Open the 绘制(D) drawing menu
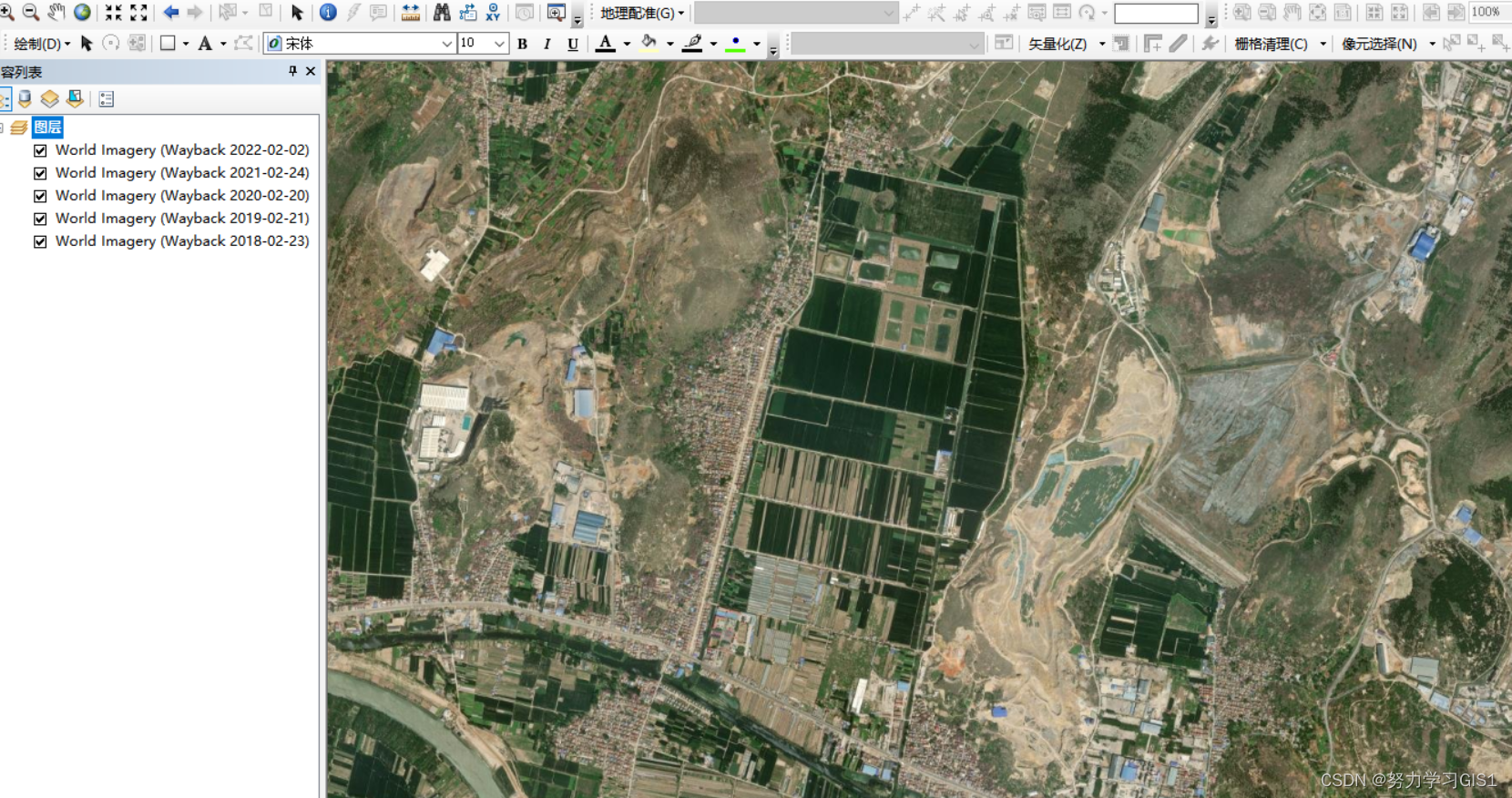This screenshot has height=798, width=1512. (42, 44)
